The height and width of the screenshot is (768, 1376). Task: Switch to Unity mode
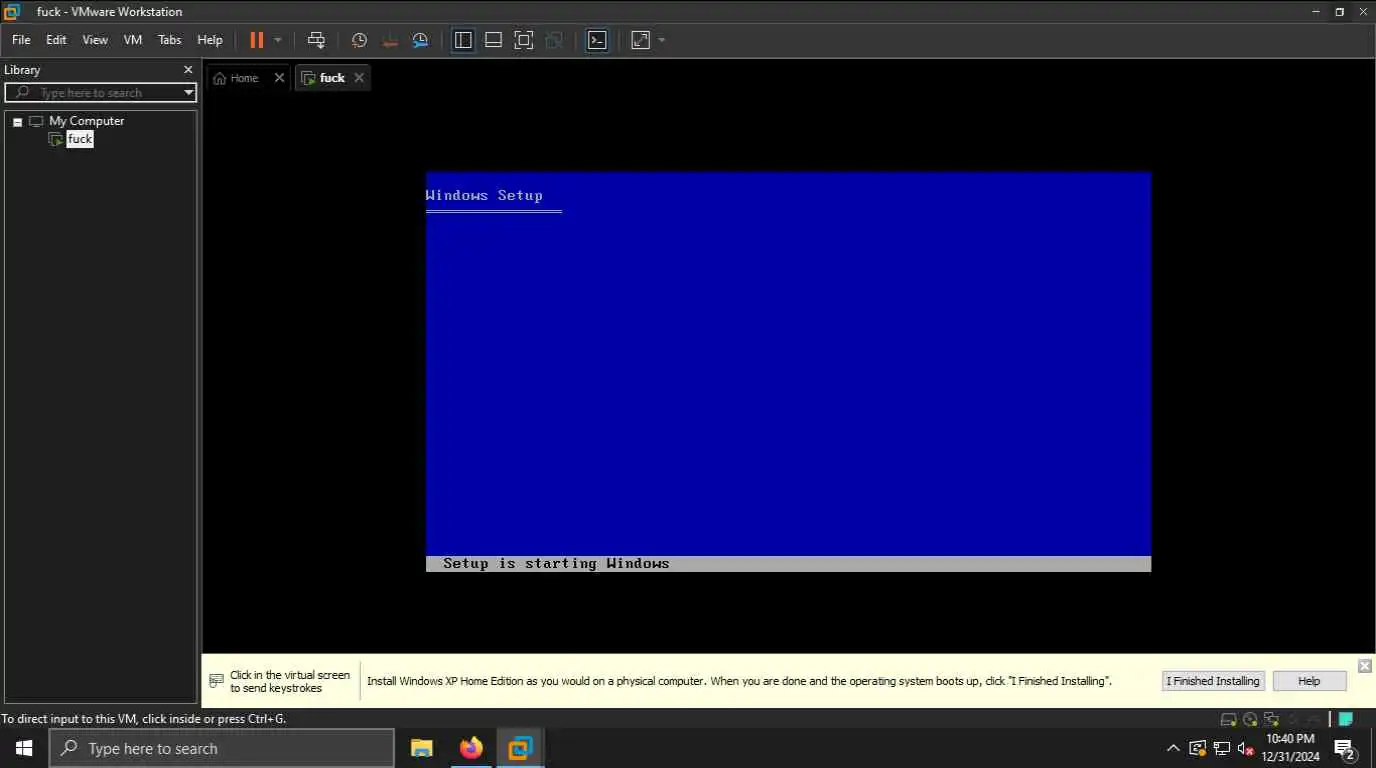[x=554, y=40]
